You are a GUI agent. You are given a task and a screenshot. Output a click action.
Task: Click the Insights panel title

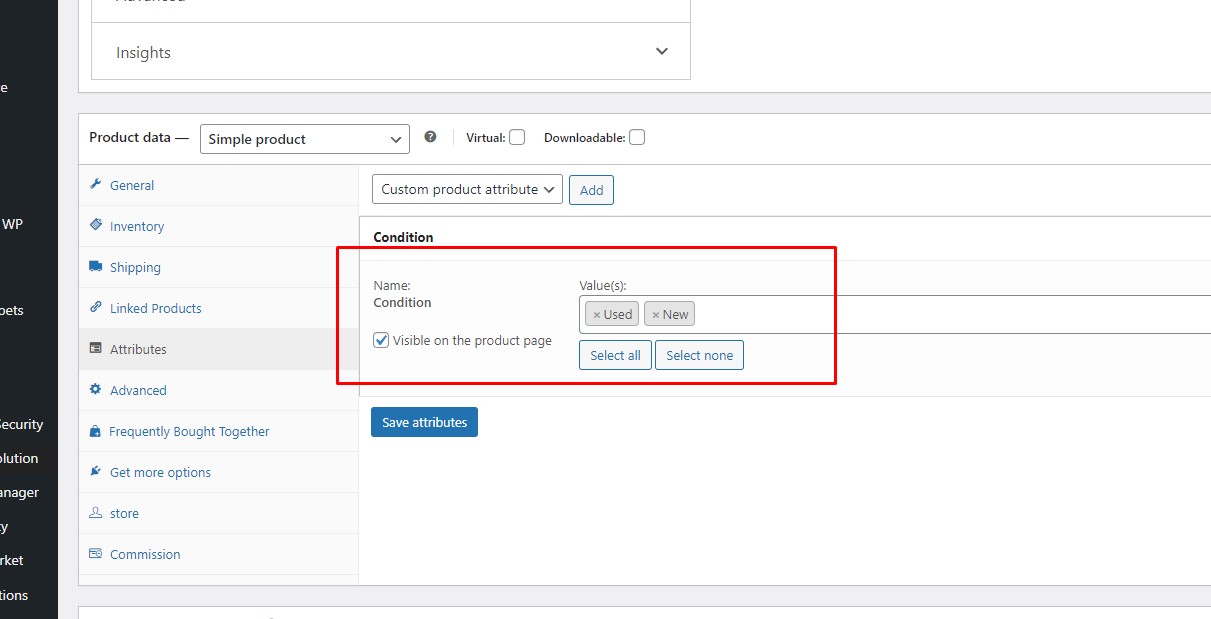143,52
